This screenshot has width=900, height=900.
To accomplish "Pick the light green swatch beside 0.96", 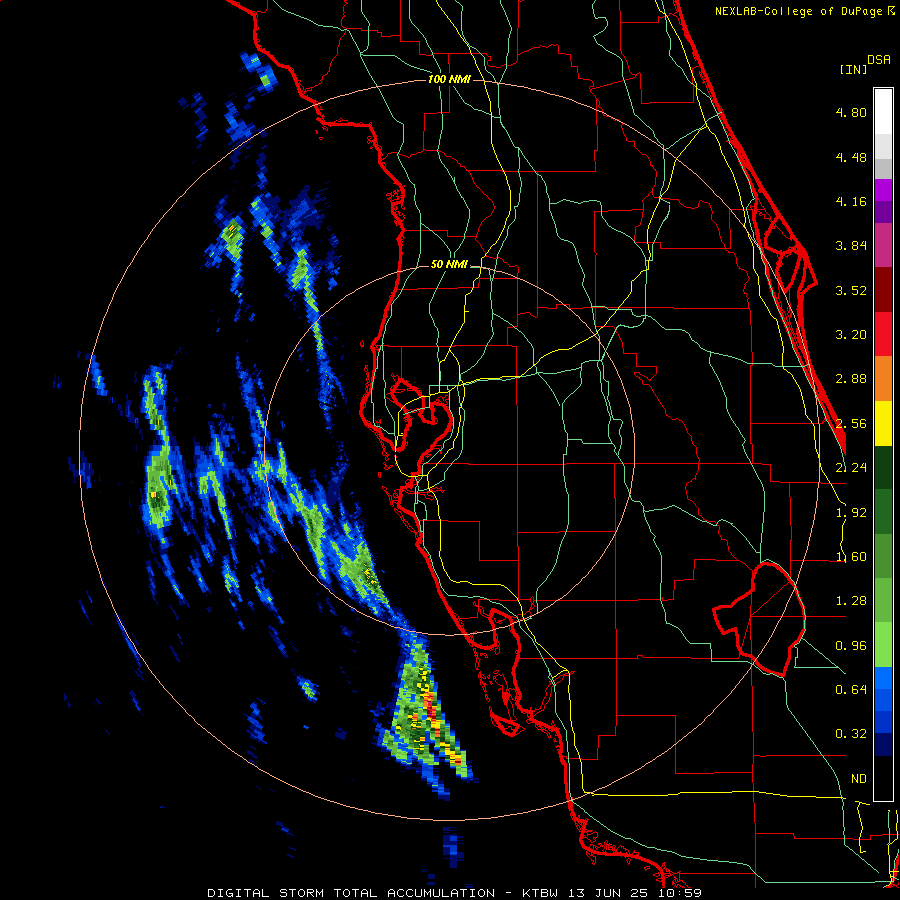I will [883, 645].
